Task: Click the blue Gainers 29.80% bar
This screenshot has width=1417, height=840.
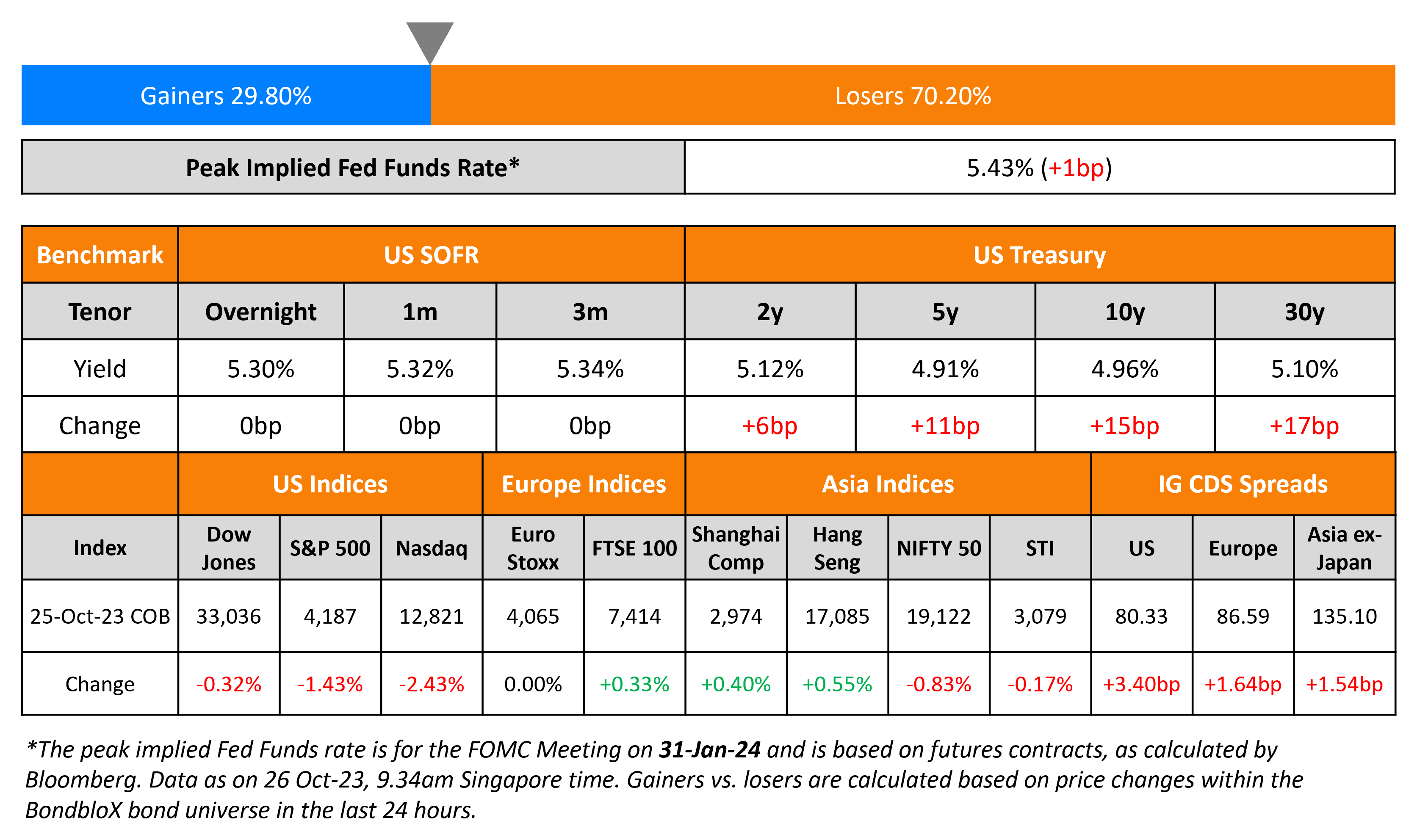Action: pos(226,95)
